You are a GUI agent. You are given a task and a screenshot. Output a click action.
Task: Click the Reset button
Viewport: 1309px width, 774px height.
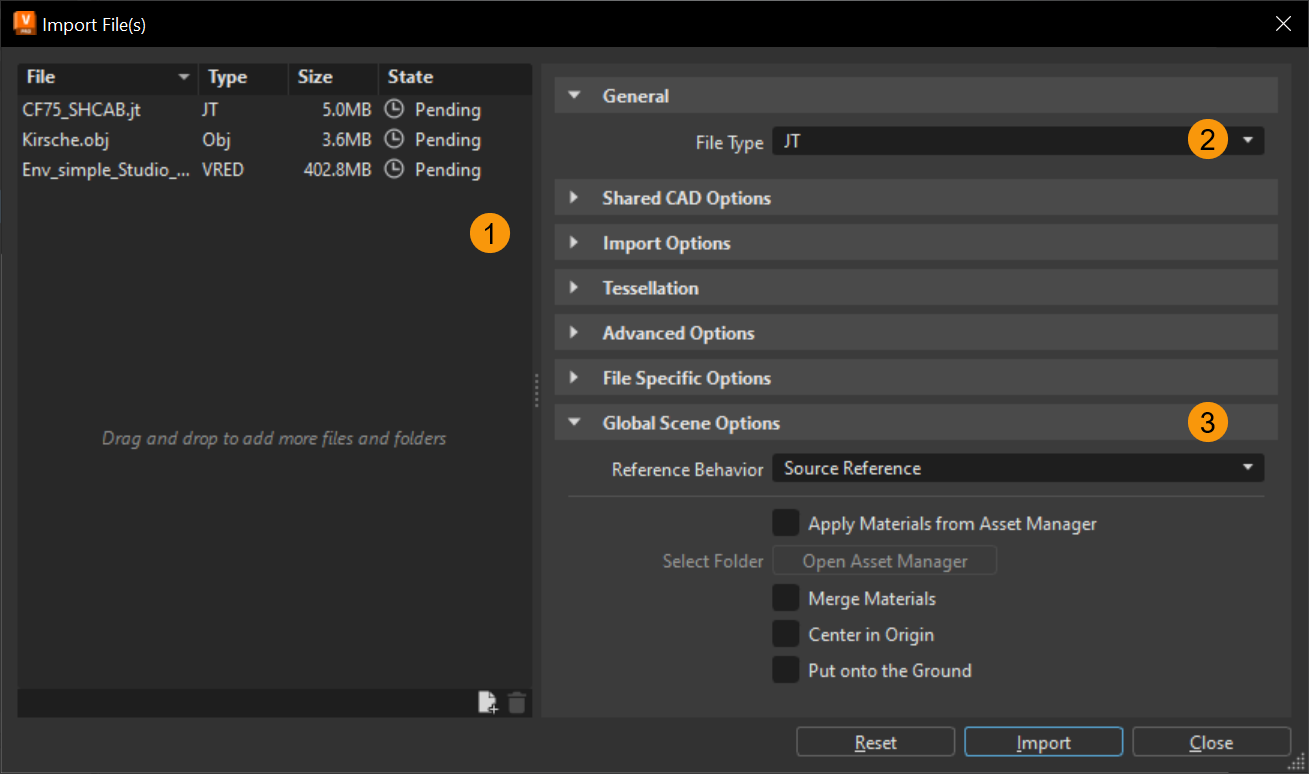(x=874, y=741)
